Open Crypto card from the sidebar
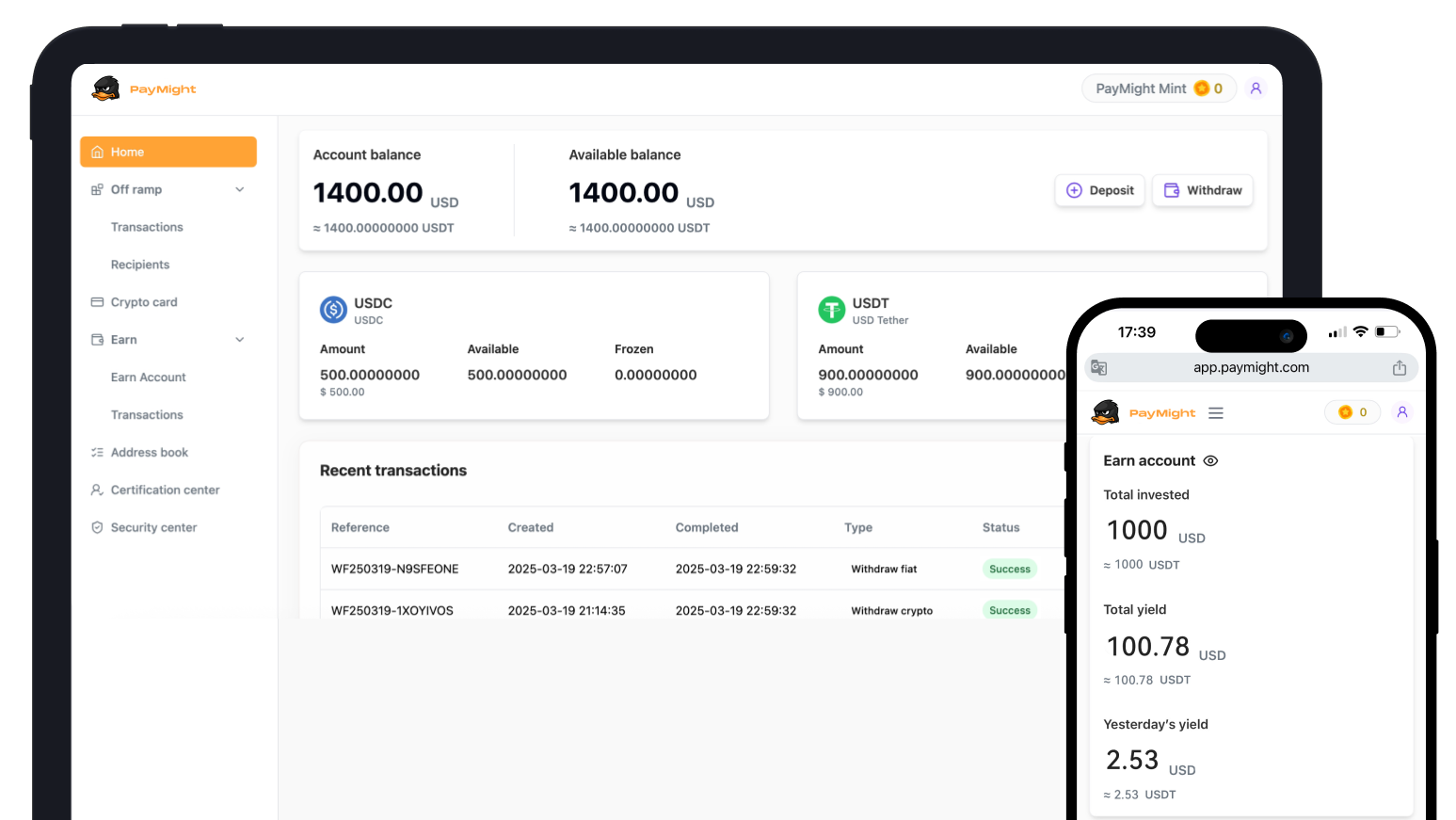1456x820 pixels. click(144, 302)
